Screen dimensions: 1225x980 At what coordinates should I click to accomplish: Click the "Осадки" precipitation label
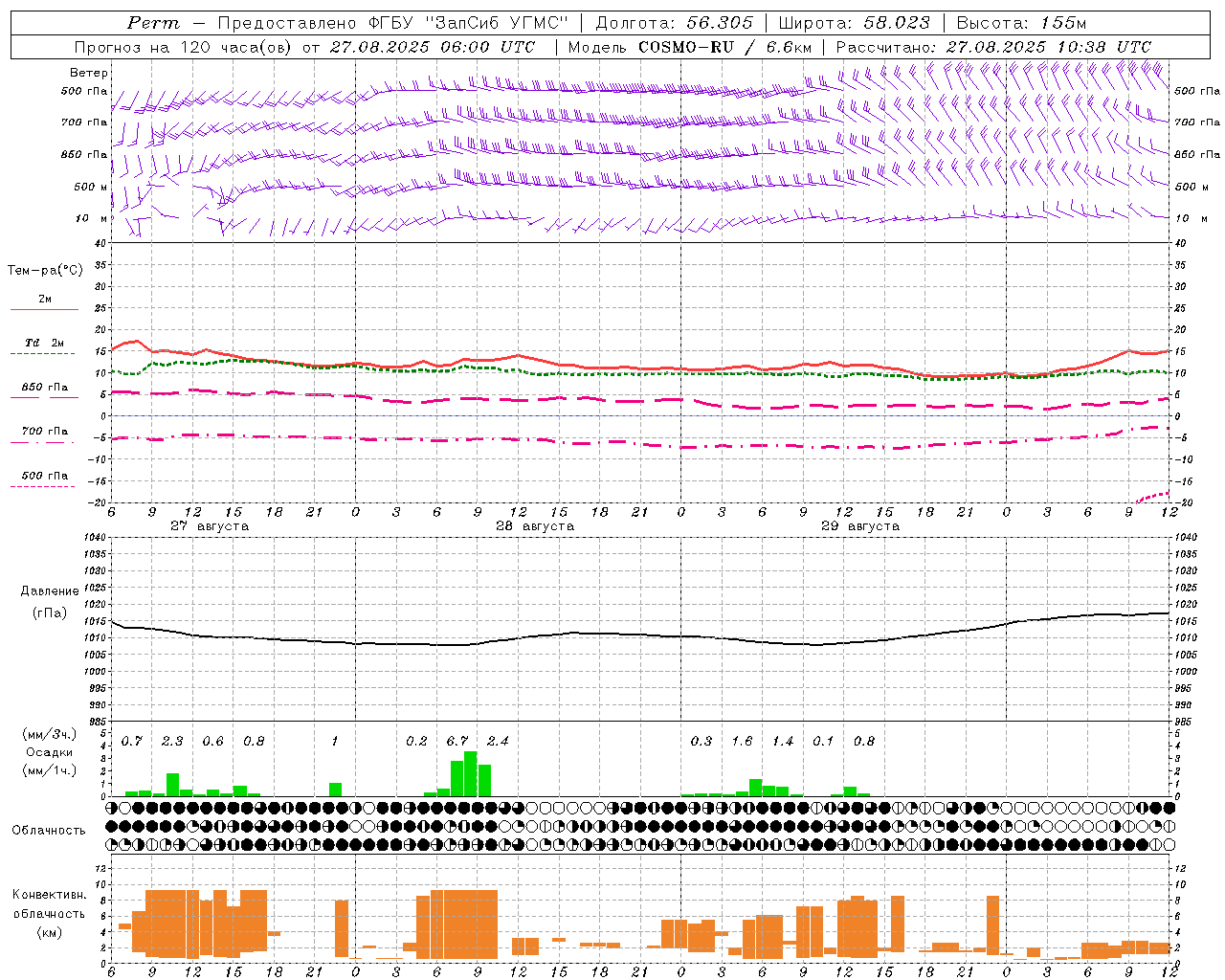pos(50,752)
